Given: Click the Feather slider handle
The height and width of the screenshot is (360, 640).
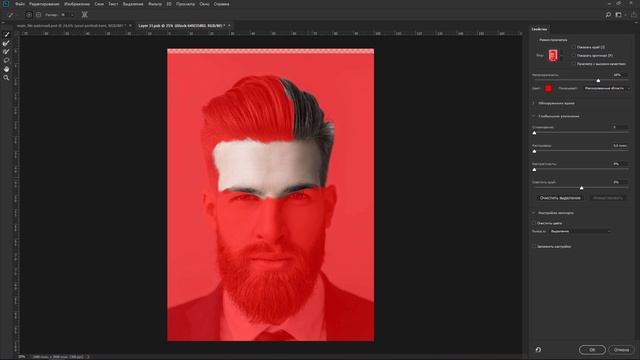Looking at the screenshot, I should tap(534, 151).
